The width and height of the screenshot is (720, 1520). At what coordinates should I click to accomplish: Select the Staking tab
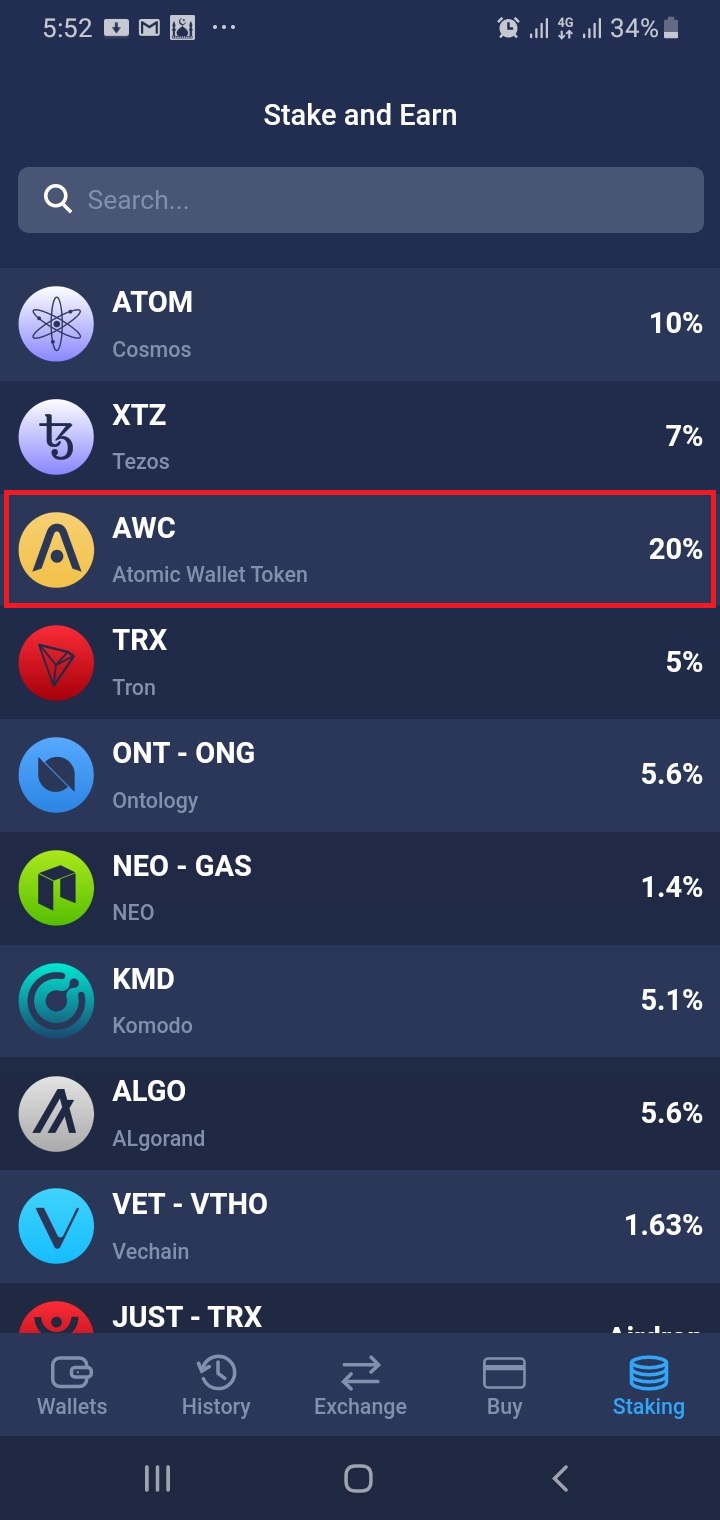click(648, 1385)
